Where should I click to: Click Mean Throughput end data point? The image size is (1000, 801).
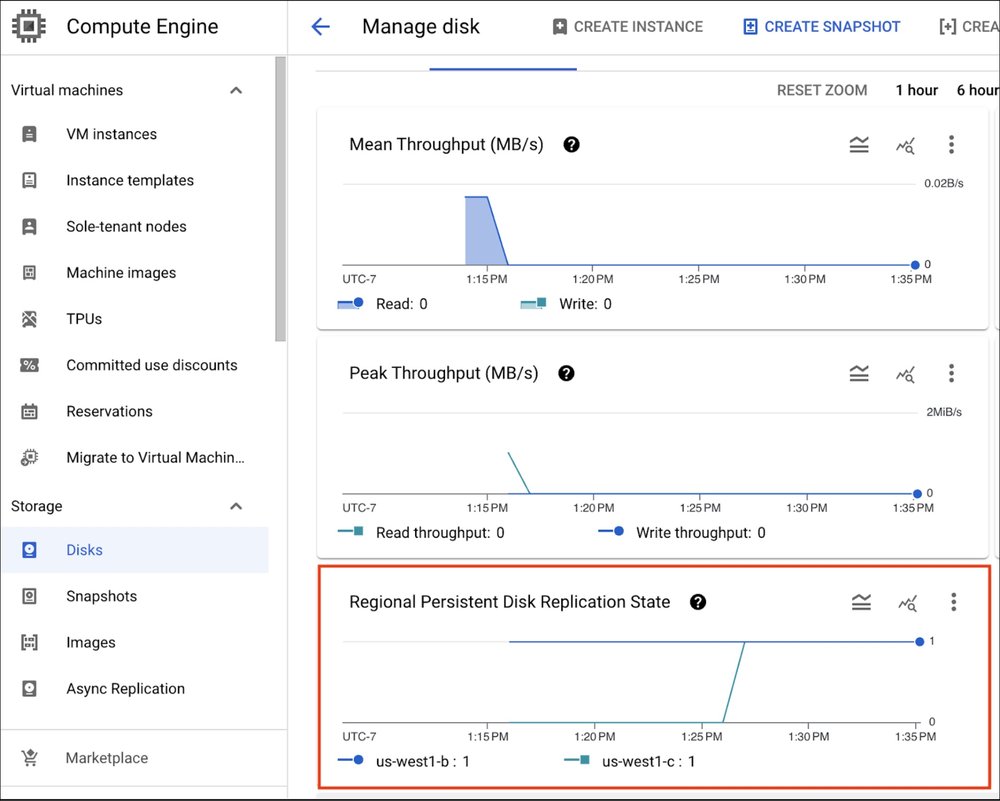(915, 265)
